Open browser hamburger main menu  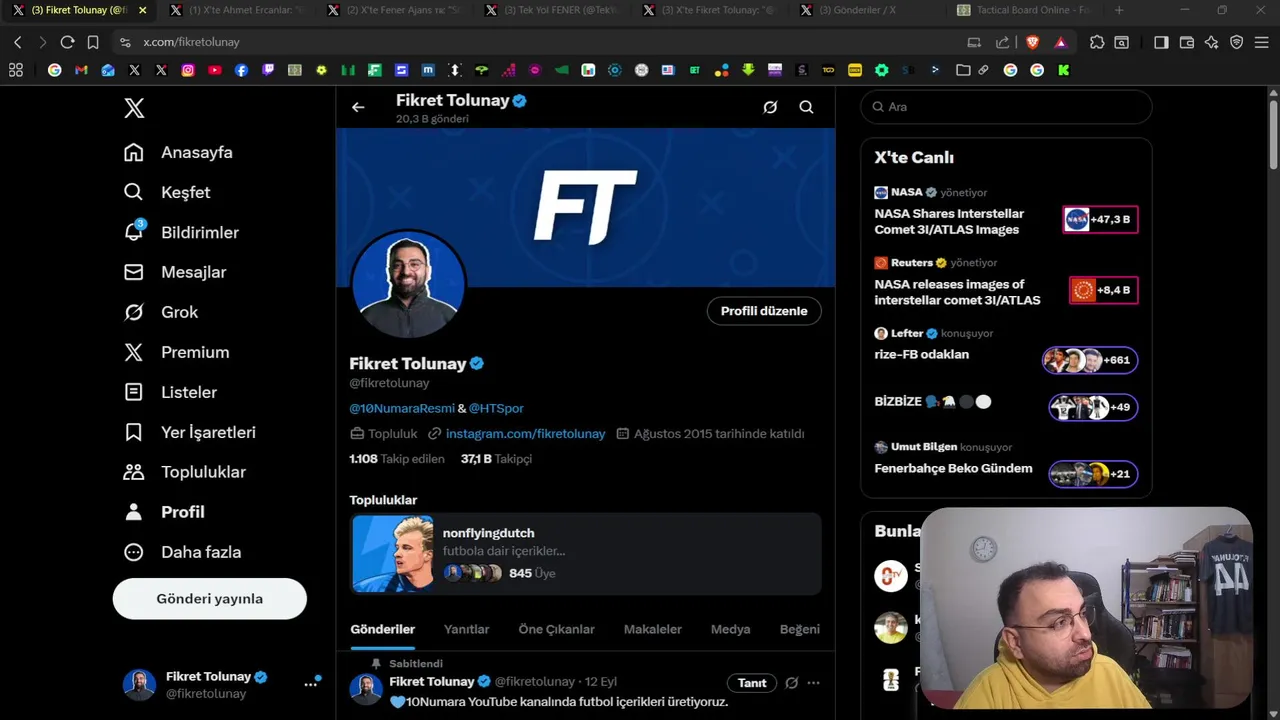[1262, 42]
